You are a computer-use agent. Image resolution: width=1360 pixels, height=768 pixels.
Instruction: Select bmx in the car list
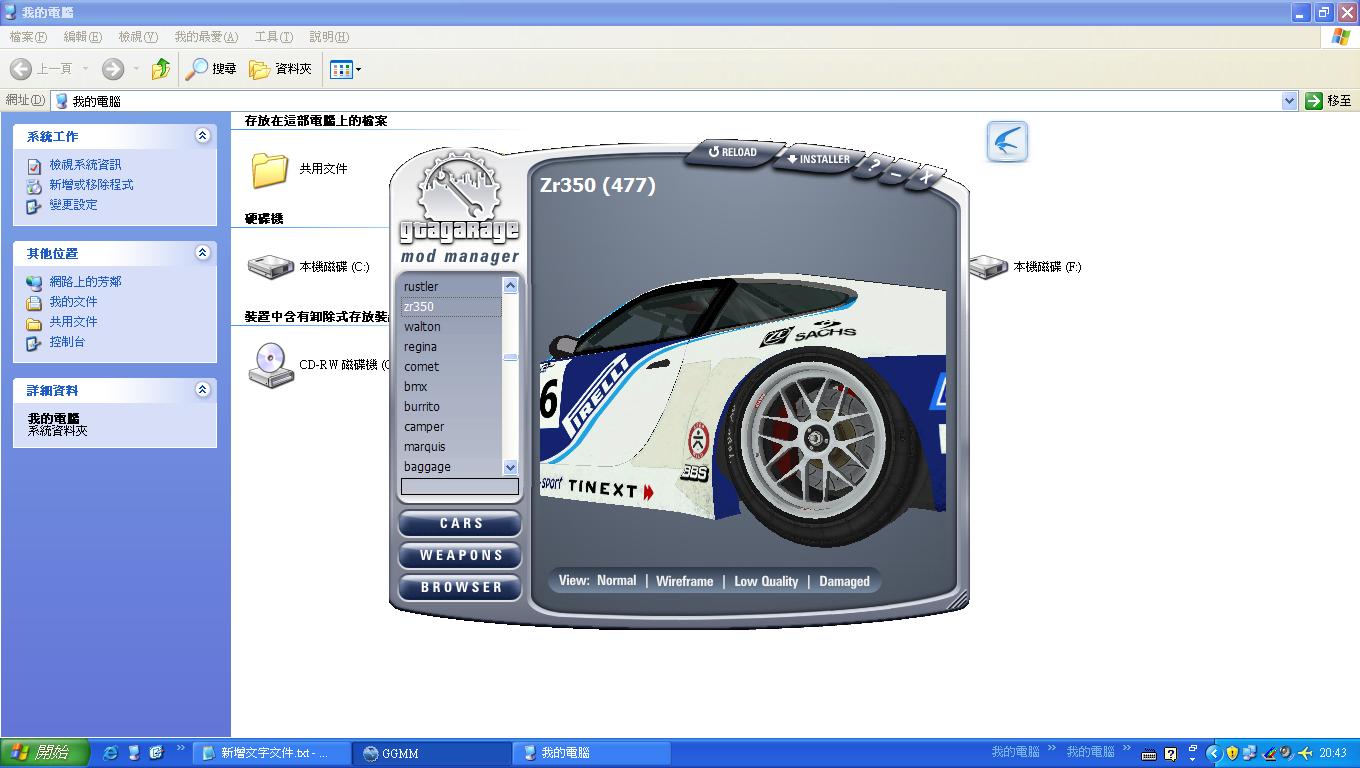[x=451, y=387]
